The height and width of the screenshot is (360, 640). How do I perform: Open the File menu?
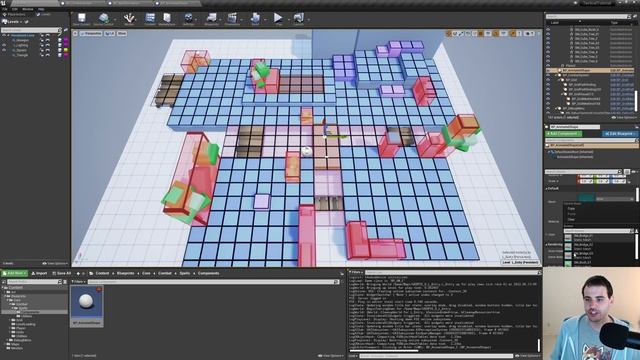(x=4, y=9)
